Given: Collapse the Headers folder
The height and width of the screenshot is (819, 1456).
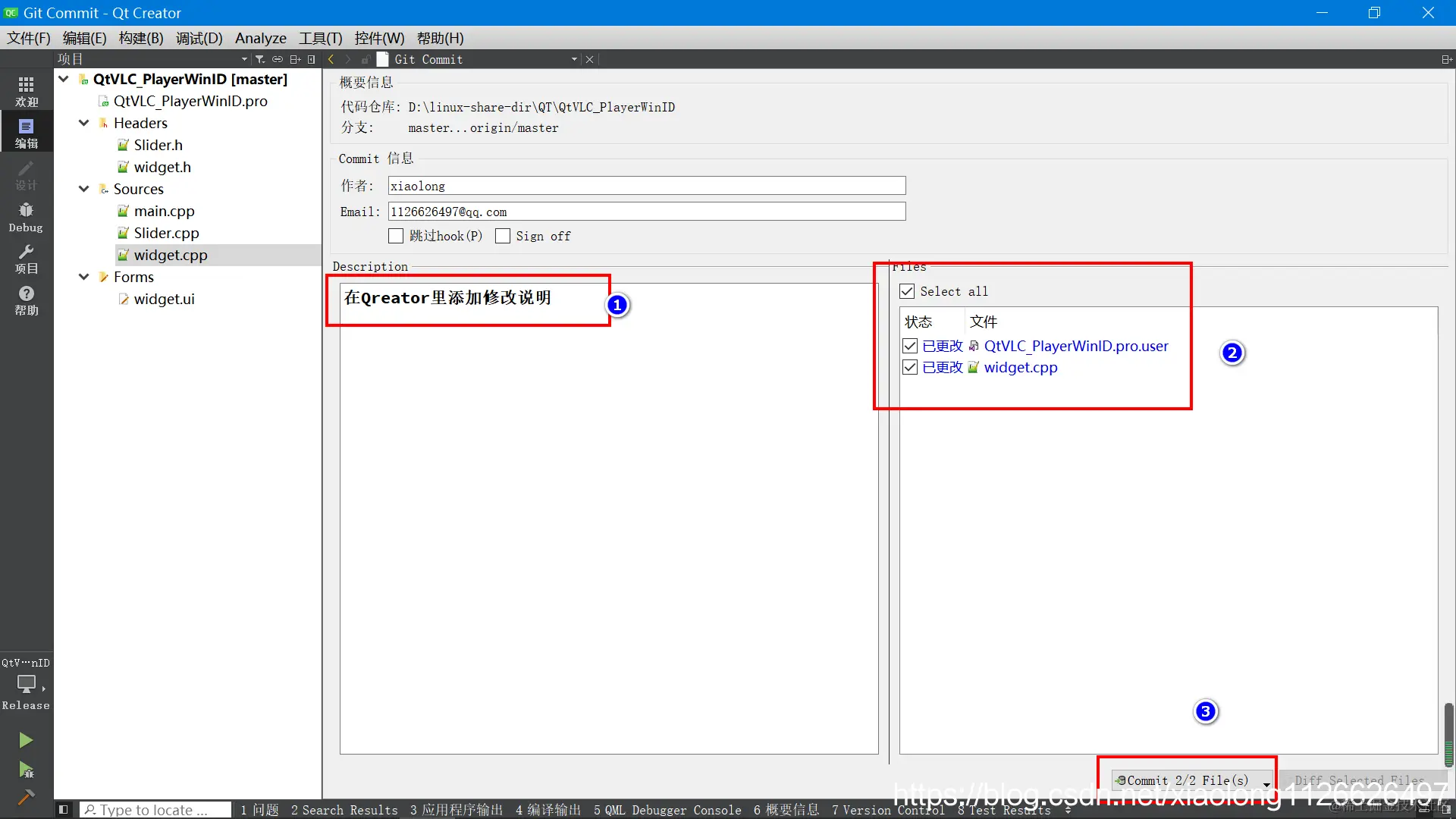Looking at the screenshot, I should point(84,123).
